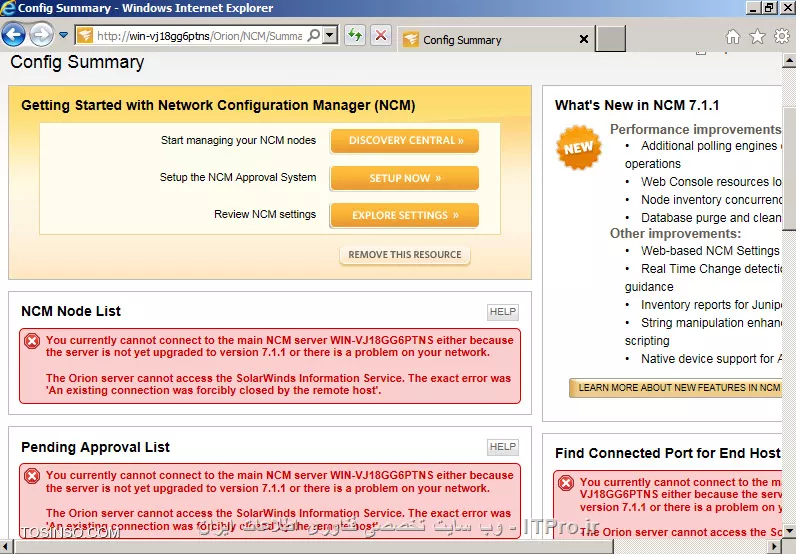
Task: Click the Internet Explorer logo in title bar
Action: click(8, 8)
